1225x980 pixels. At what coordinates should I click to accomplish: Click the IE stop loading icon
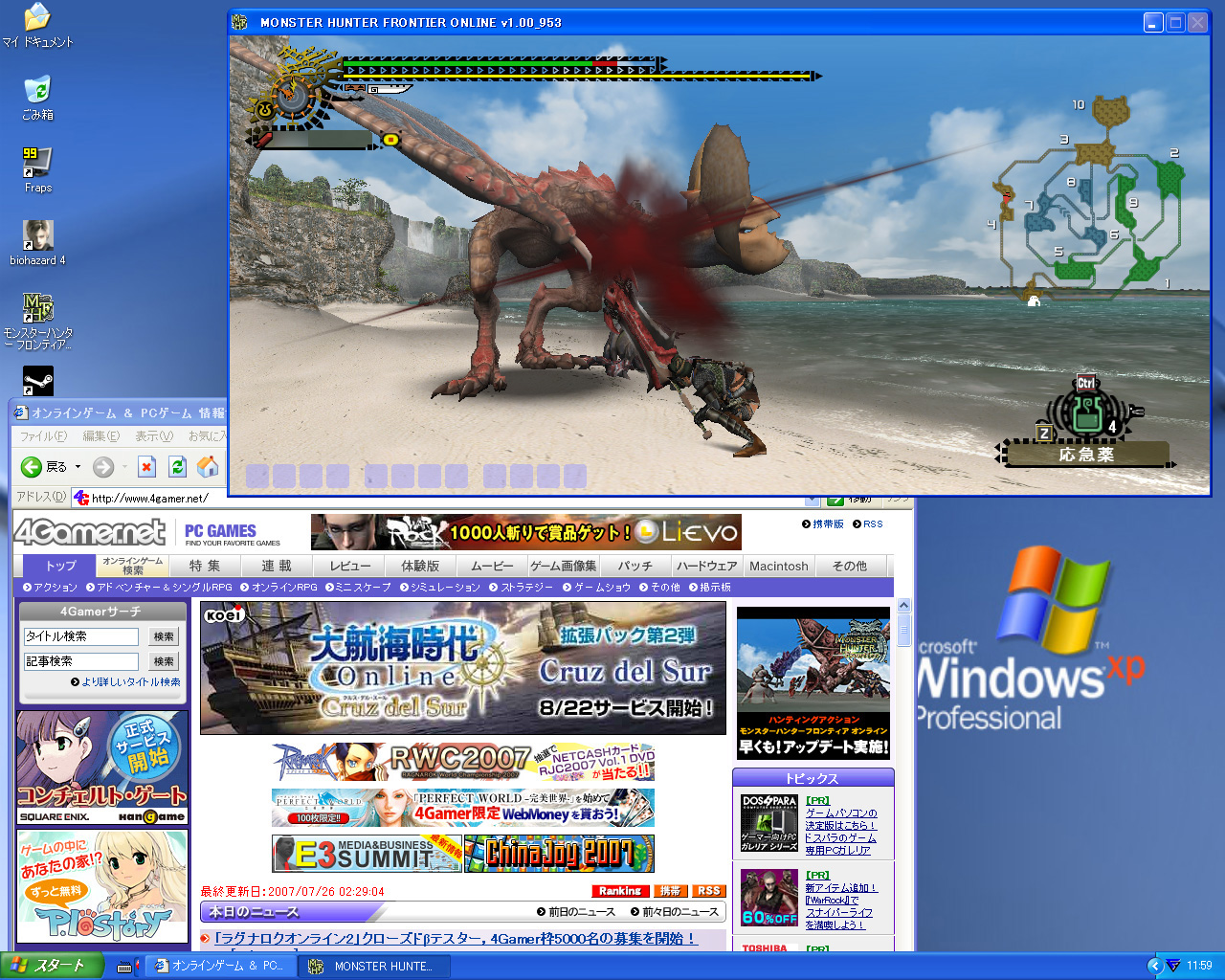coord(146,467)
